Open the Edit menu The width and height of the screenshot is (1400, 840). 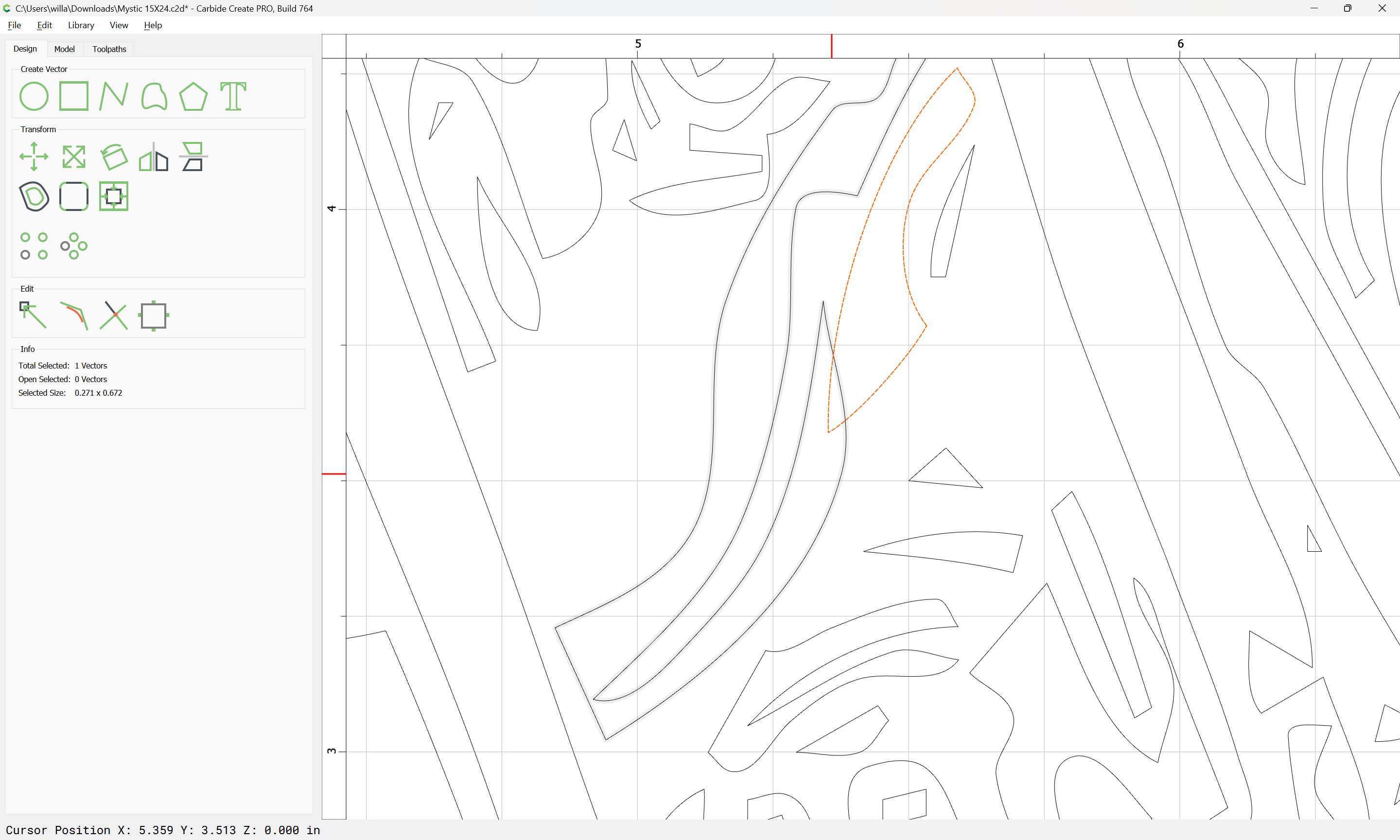44,25
